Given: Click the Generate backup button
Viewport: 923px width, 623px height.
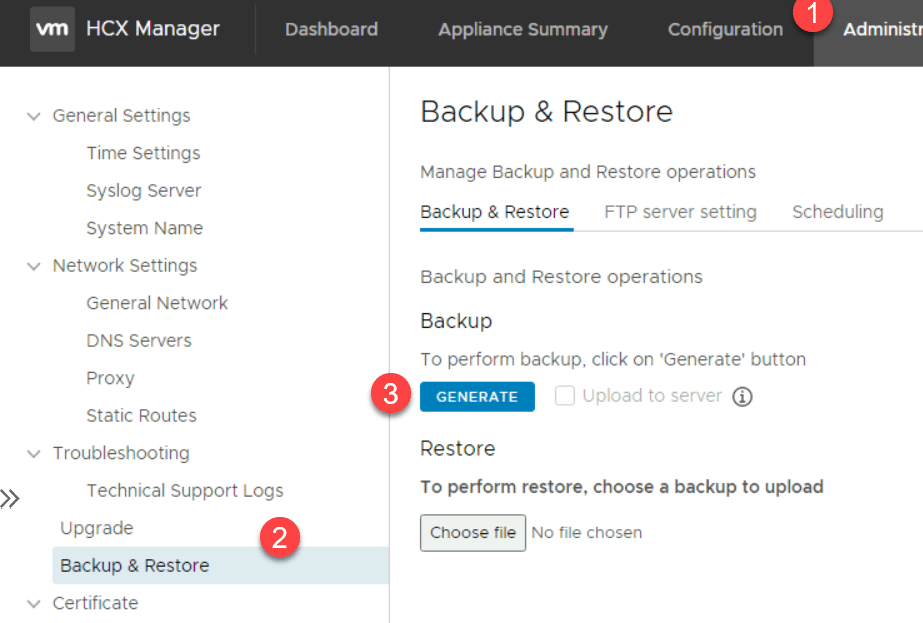Looking at the screenshot, I should [477, 397].
